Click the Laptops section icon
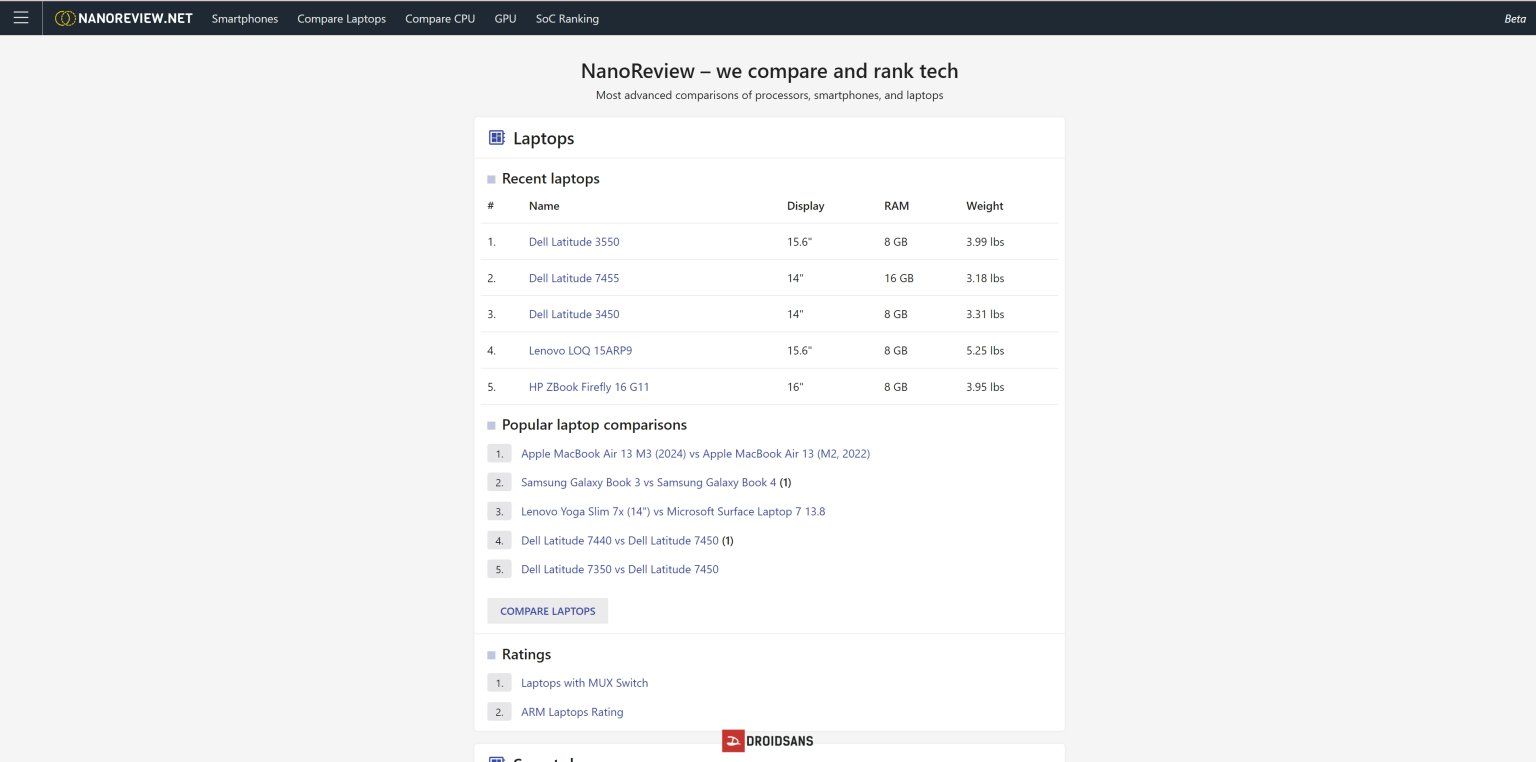The image size is (1536, 762). point(496,138)
